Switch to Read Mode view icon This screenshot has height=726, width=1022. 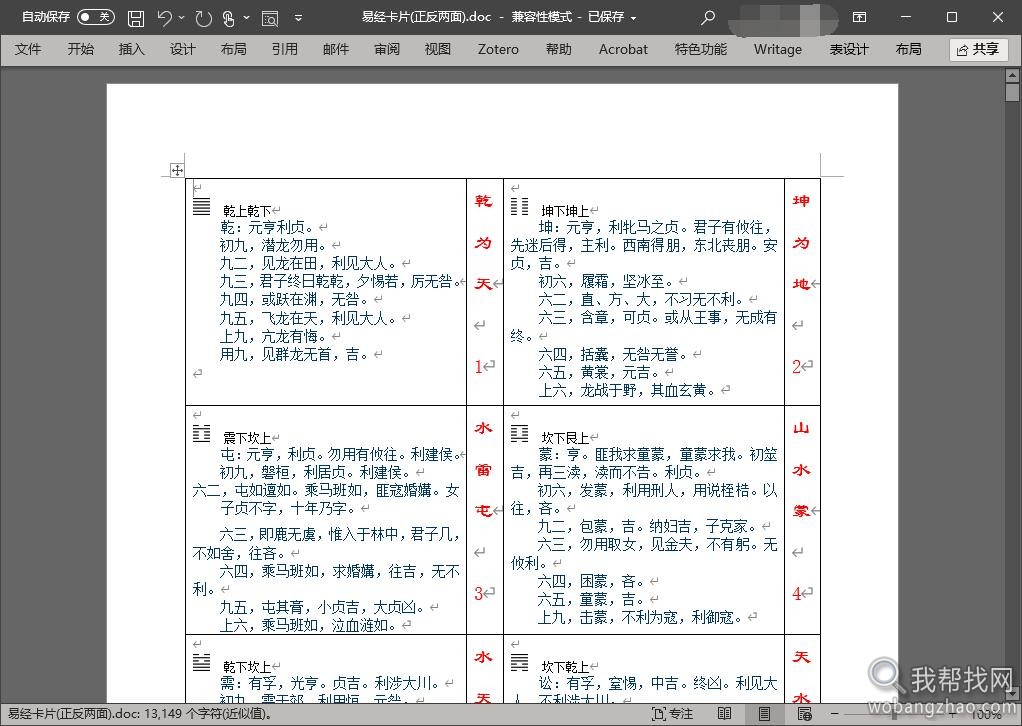click(x=725, y=714)
